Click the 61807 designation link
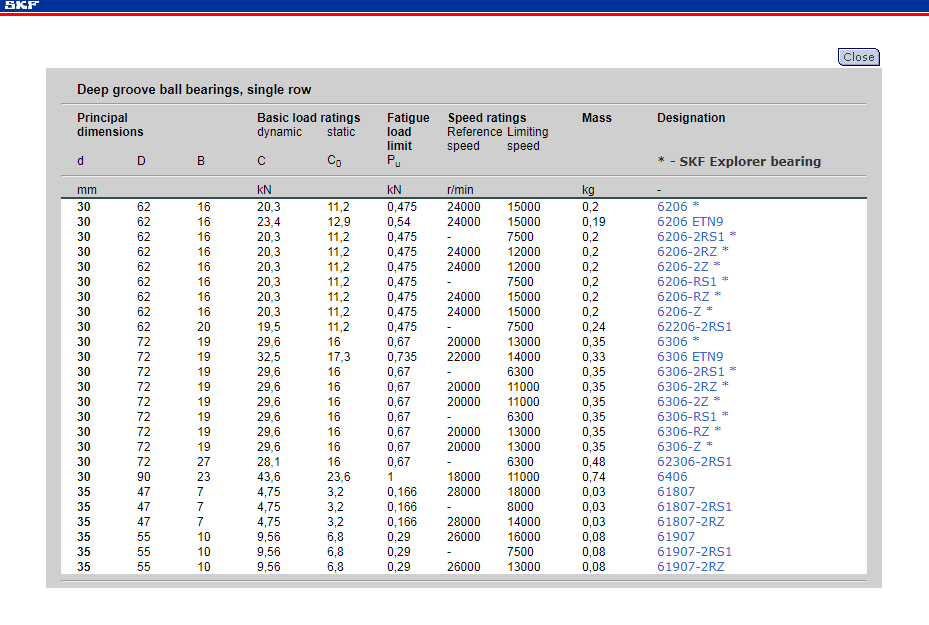 675,492
